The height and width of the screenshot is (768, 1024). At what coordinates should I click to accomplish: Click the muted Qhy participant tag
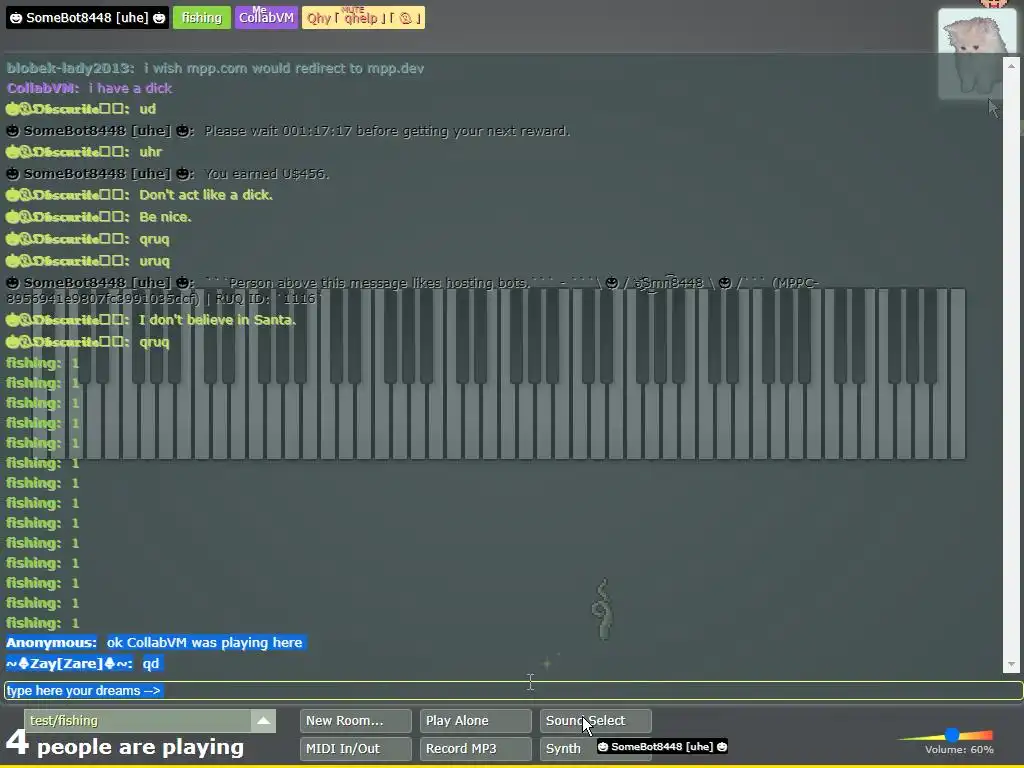click(x=363, y=18)
